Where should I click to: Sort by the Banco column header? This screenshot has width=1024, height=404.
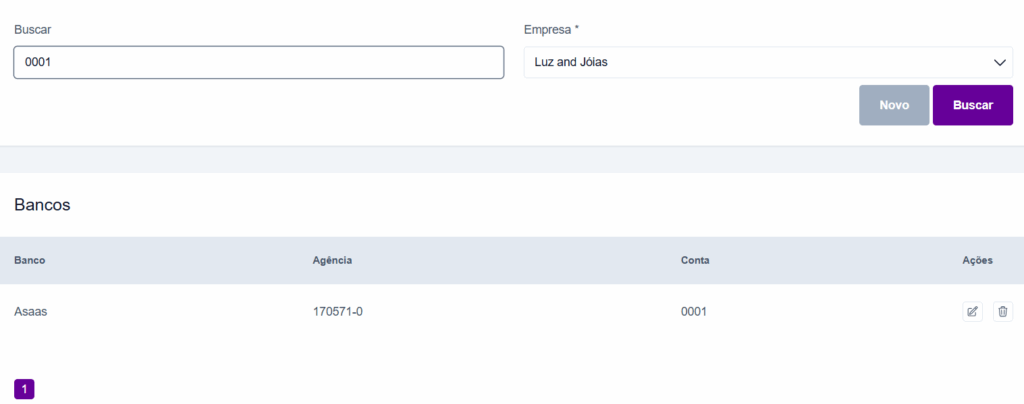pos(30,260)
